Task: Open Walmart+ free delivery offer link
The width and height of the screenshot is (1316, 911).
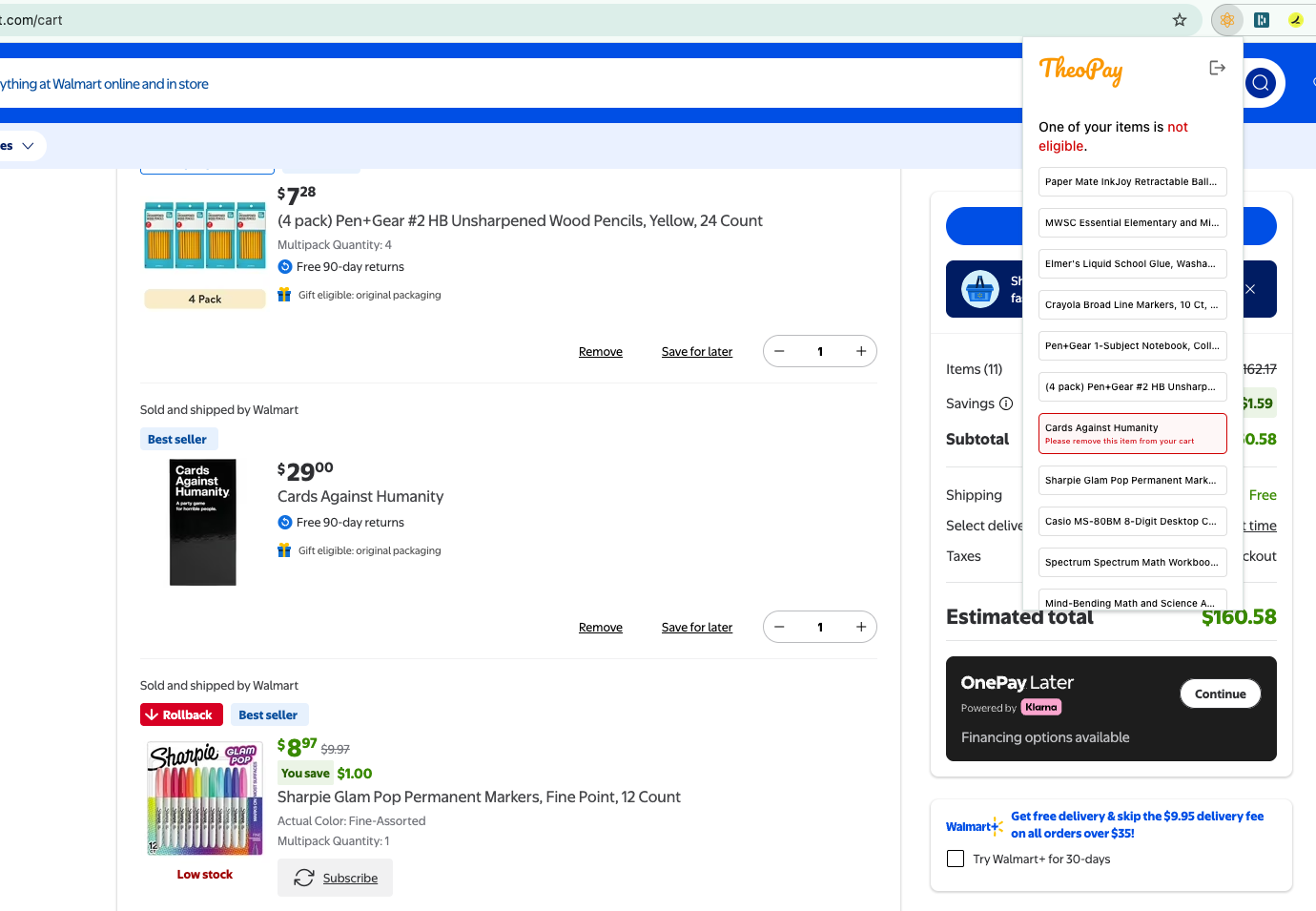Action: coord(1137,824)
